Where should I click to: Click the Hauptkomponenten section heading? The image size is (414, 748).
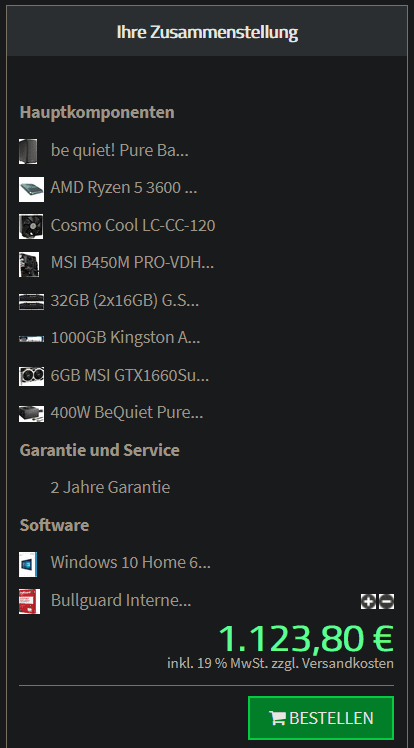click(97, 113)
